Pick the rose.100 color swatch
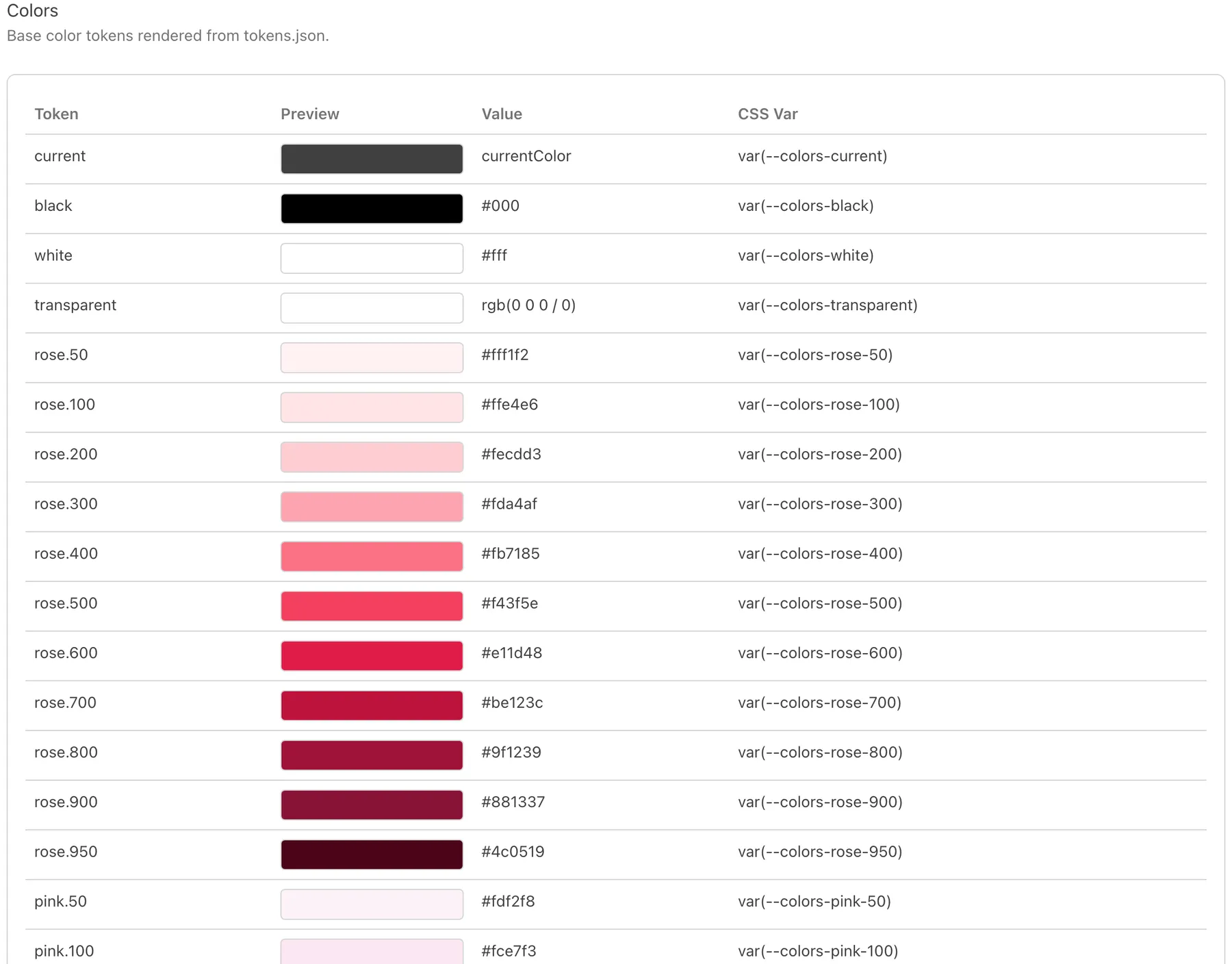 (372, 407)
